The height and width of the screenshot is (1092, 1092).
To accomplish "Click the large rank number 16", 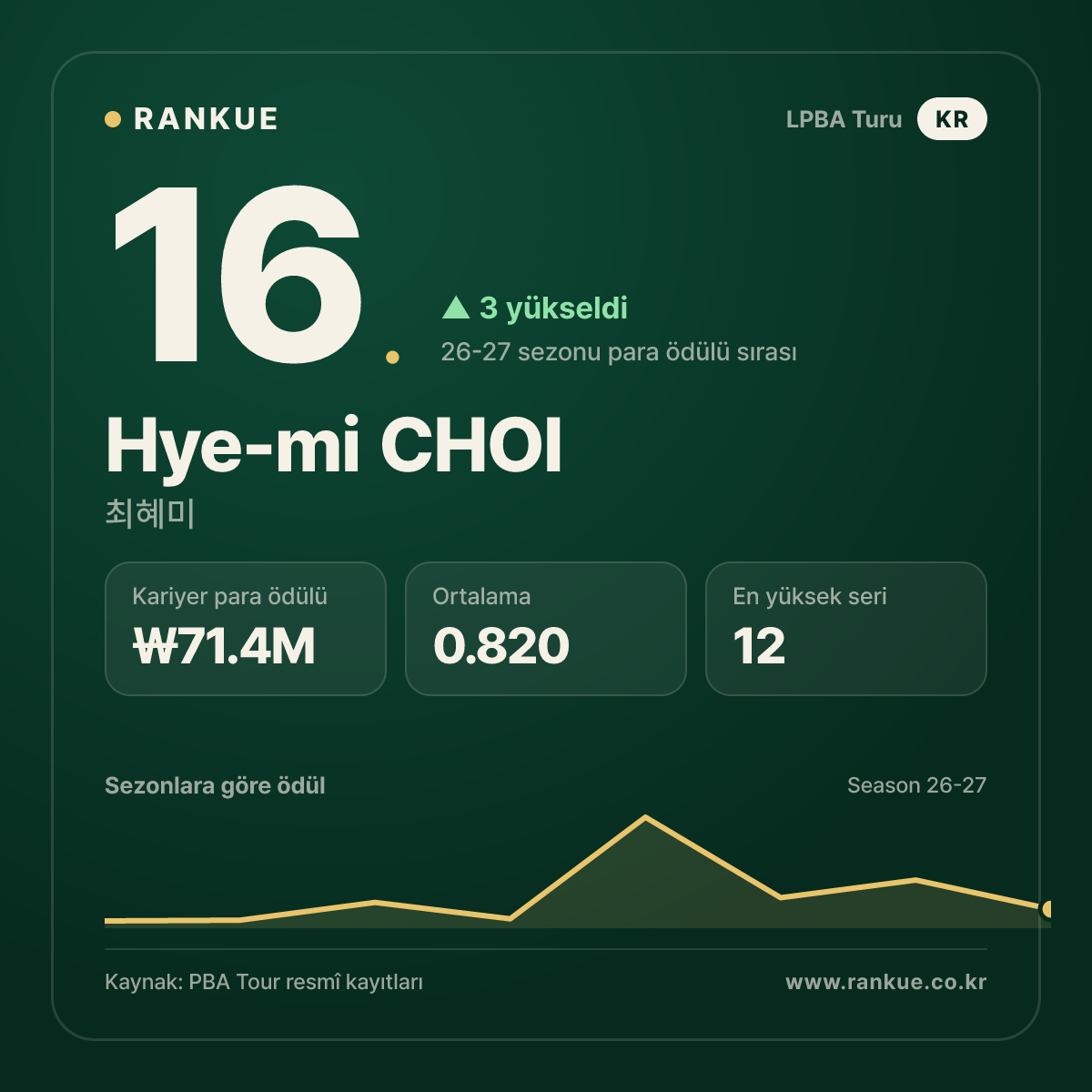I will (x=238, y=273).
